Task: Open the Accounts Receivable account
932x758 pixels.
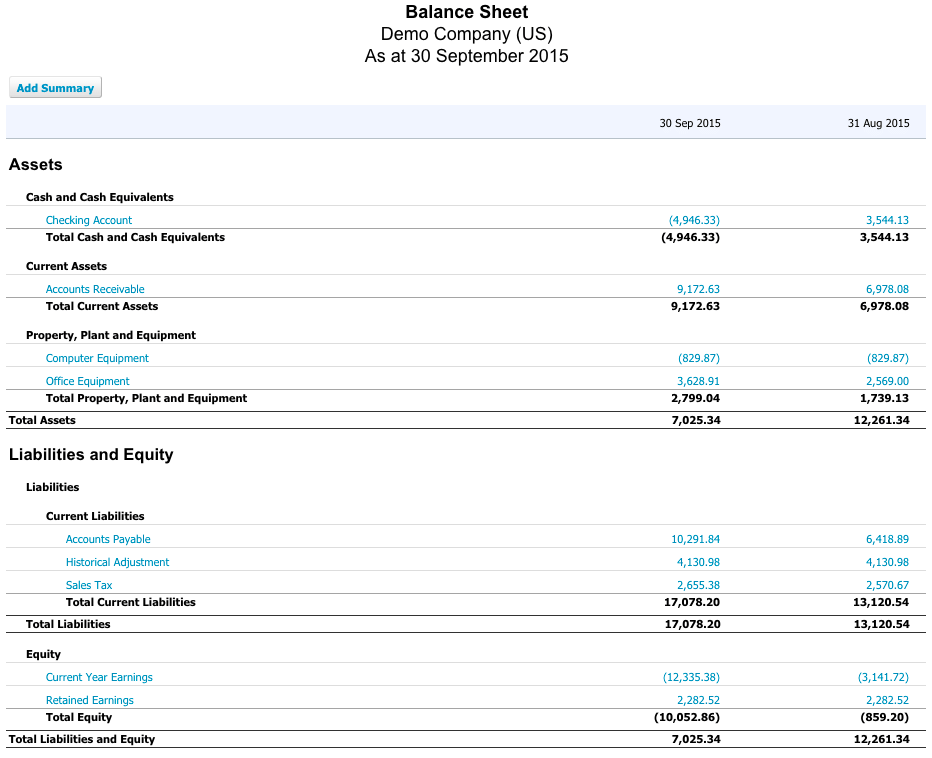Action: click(x=95, y=288)
